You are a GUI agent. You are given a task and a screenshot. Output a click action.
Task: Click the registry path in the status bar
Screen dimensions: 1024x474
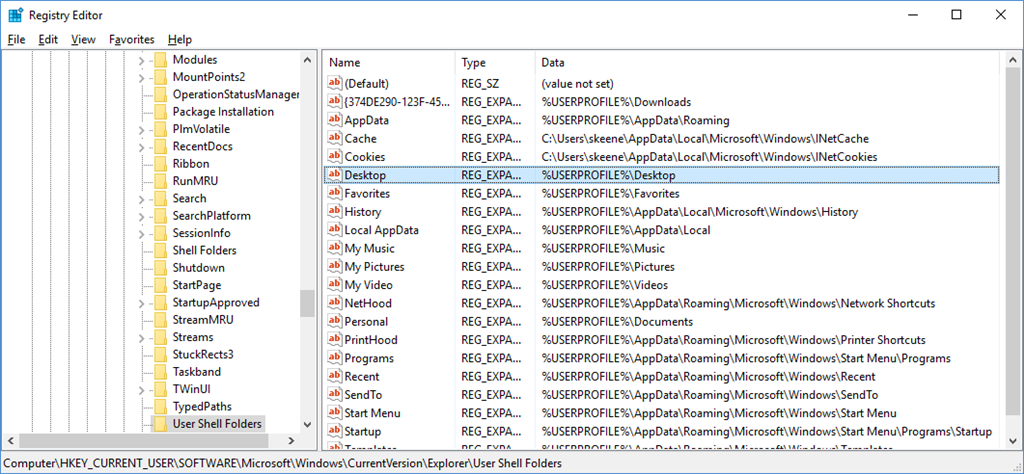click(x=282, y=463)
